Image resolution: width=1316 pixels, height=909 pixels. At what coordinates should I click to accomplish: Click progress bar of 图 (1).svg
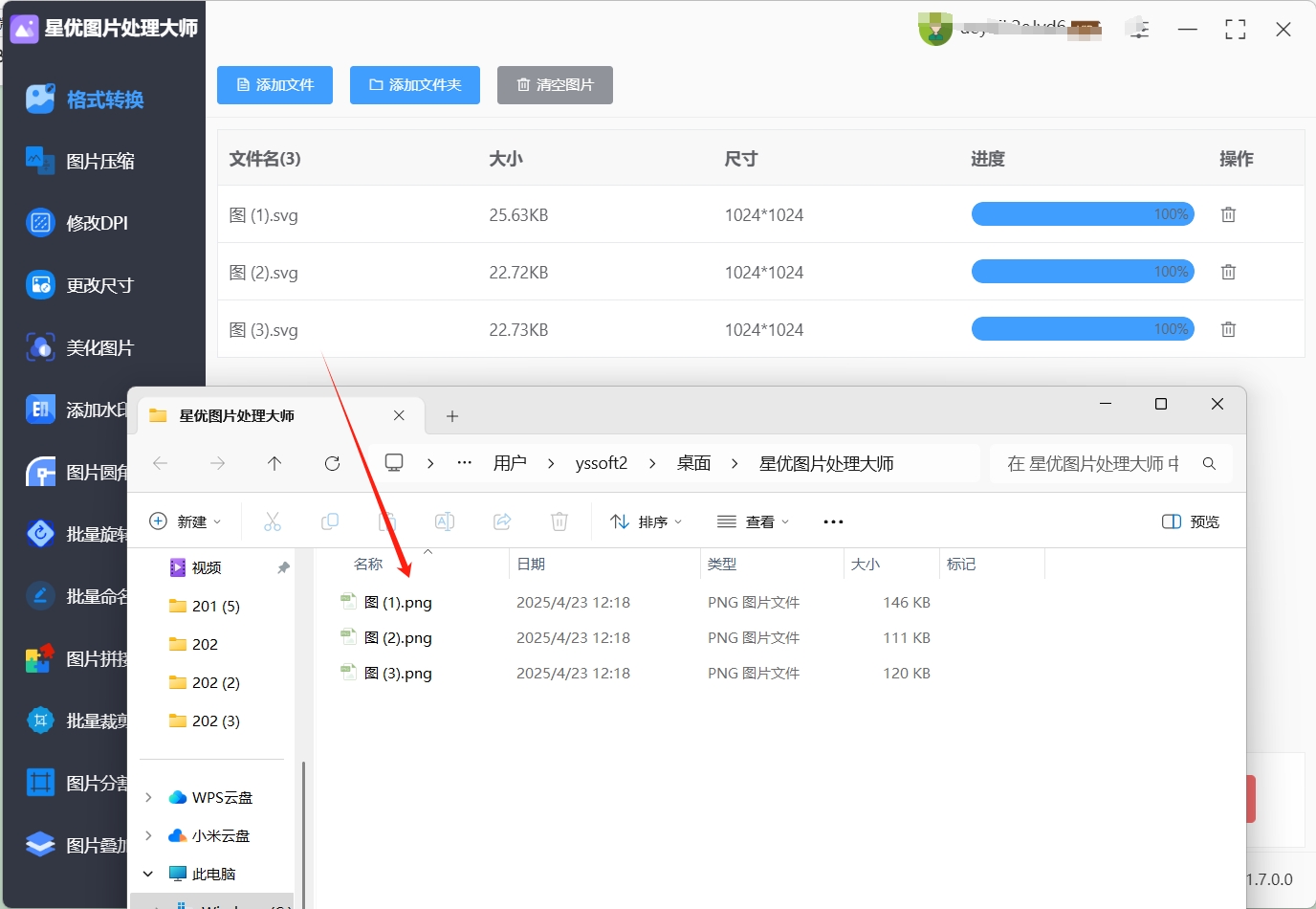1083,214
